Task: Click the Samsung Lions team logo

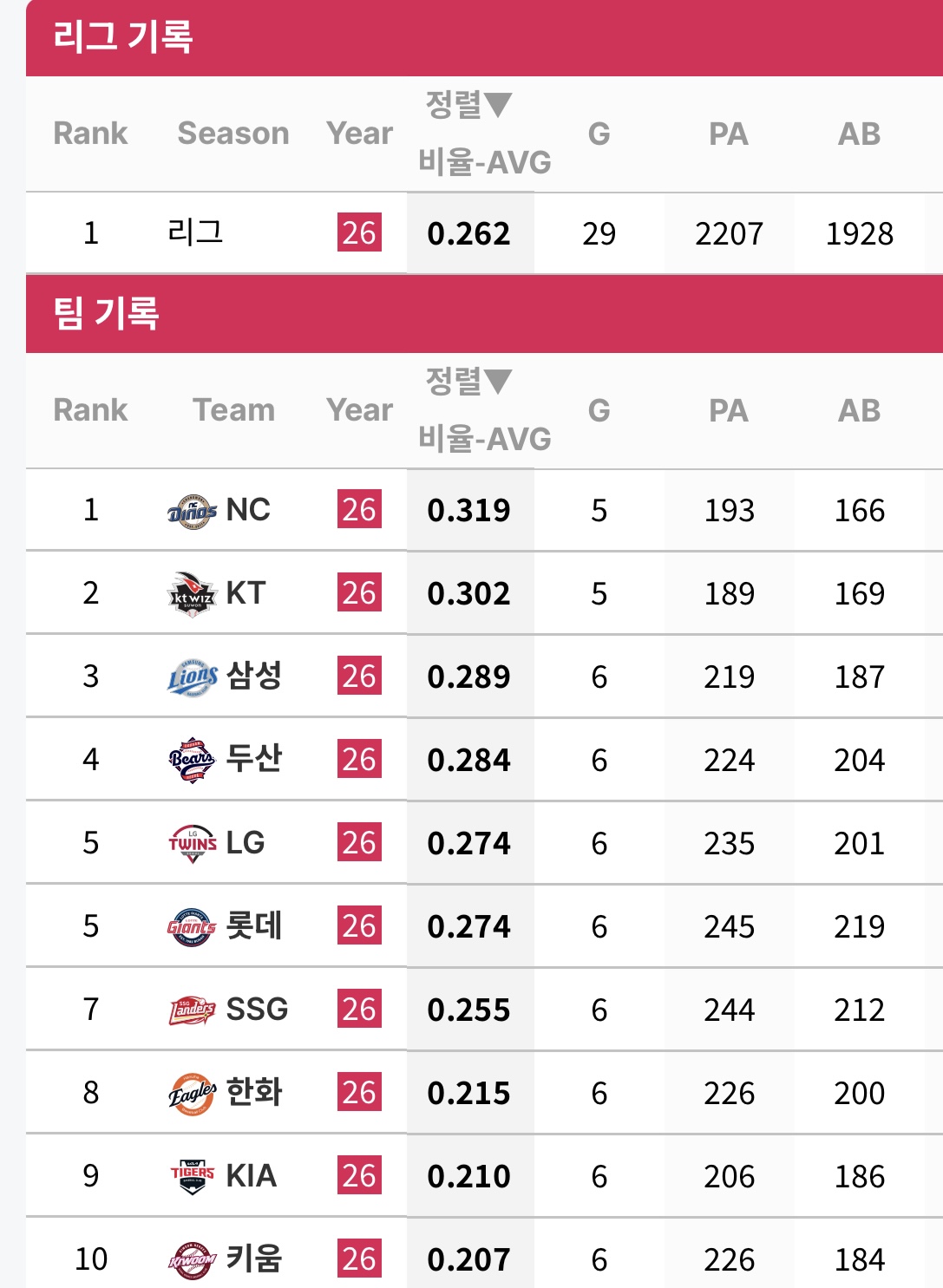Action: pos(192,677)
